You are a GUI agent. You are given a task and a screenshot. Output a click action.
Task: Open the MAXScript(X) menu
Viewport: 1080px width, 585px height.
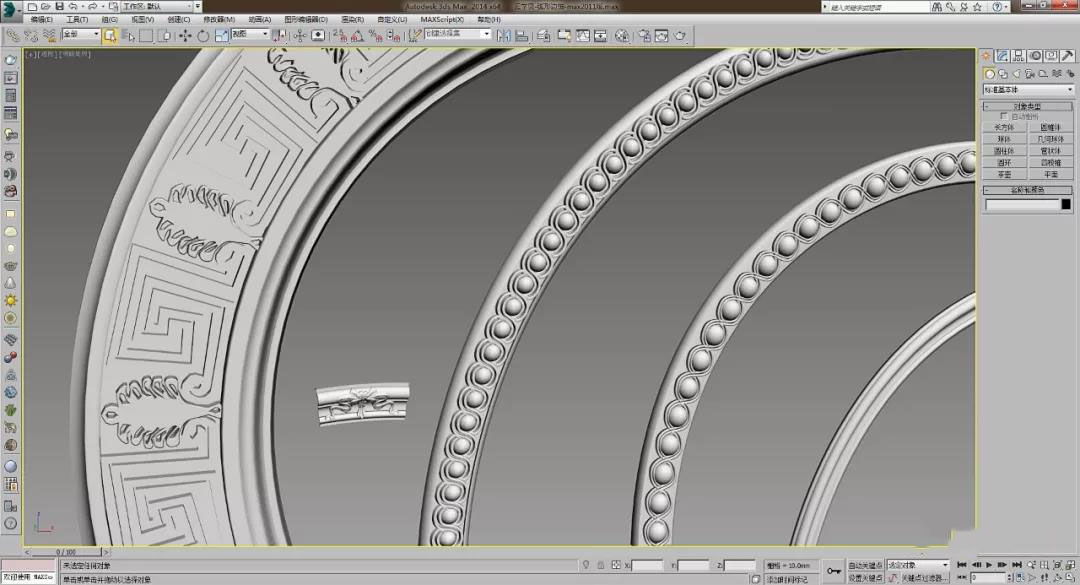click(442, 20)
